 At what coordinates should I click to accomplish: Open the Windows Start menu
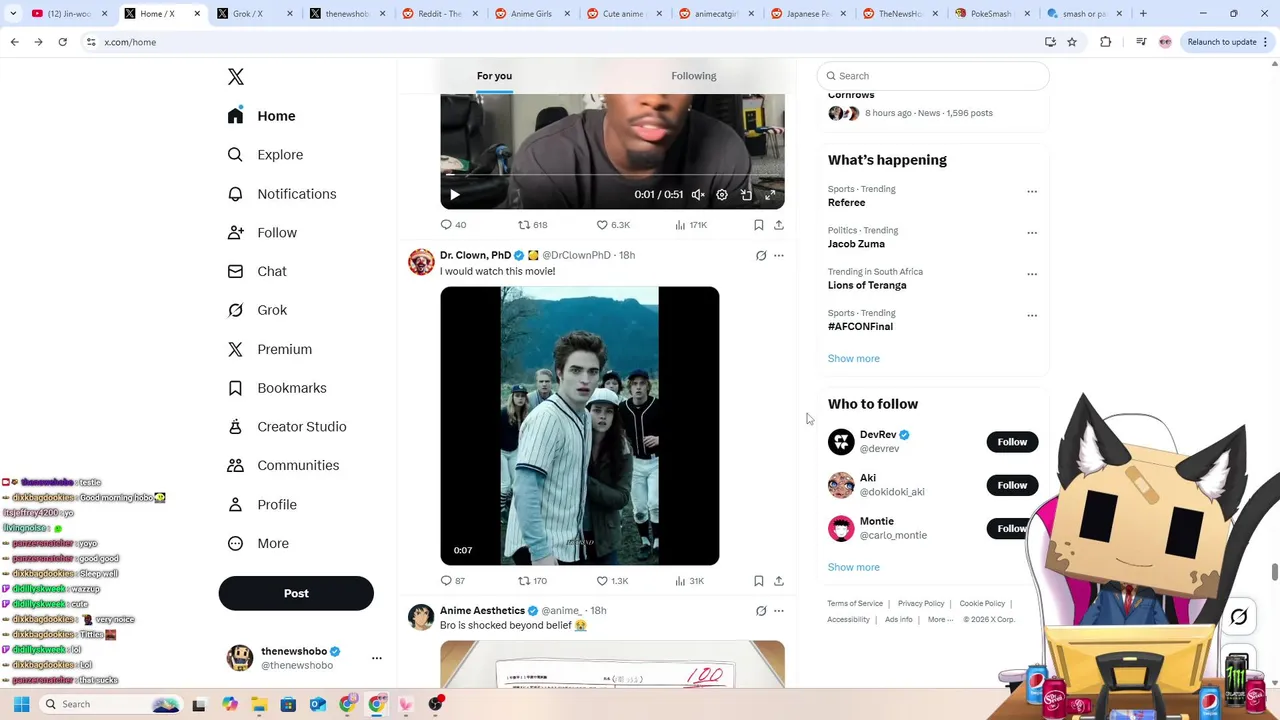point(21,704)
